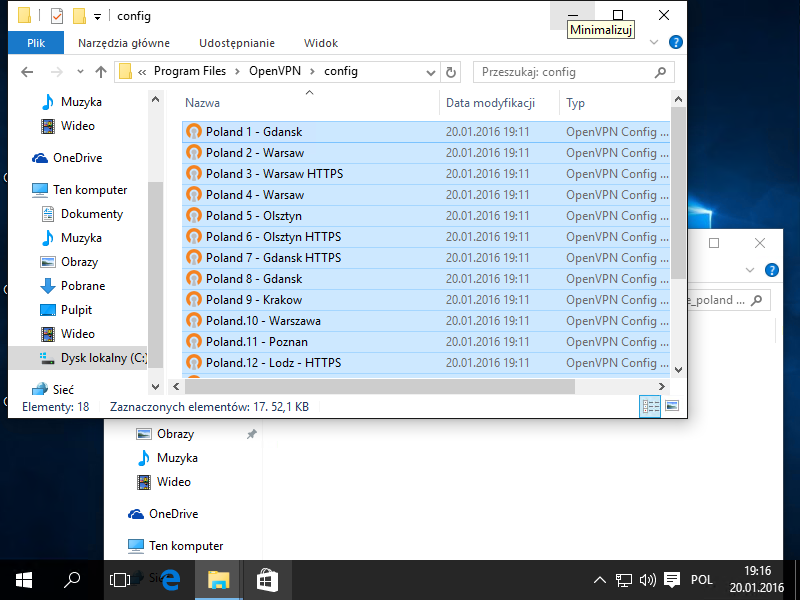Select the Poland.11 - Poznan file icon

[193, 341]
